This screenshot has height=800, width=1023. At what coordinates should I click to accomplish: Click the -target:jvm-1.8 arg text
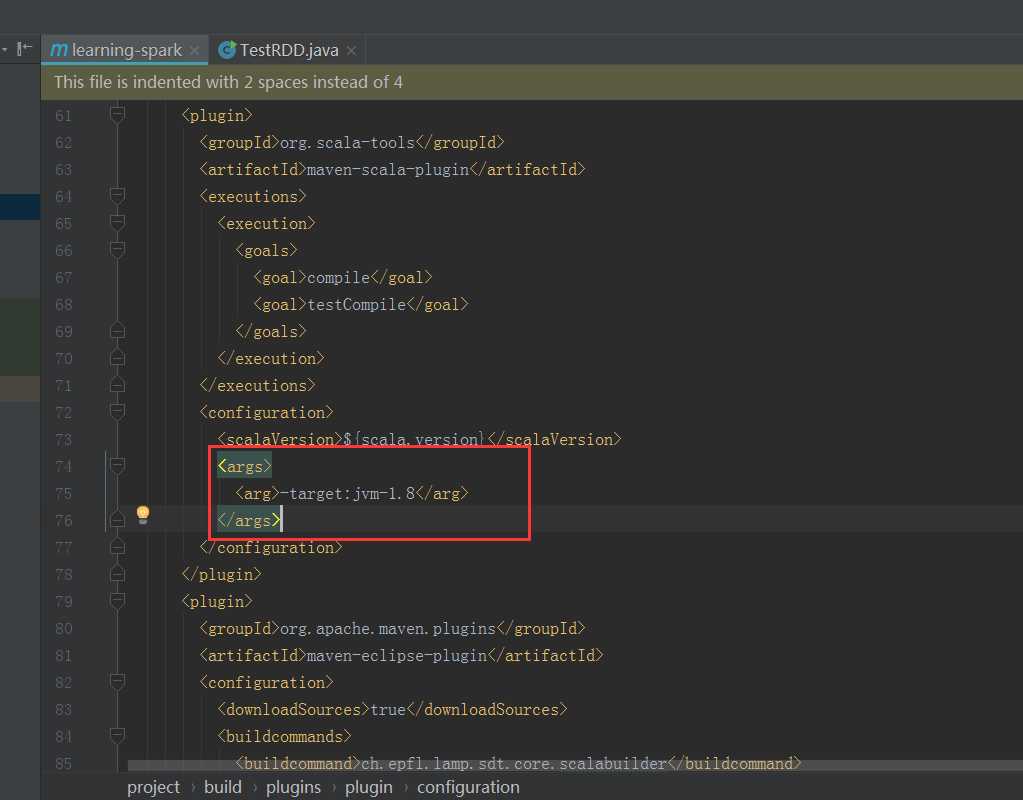348,493
